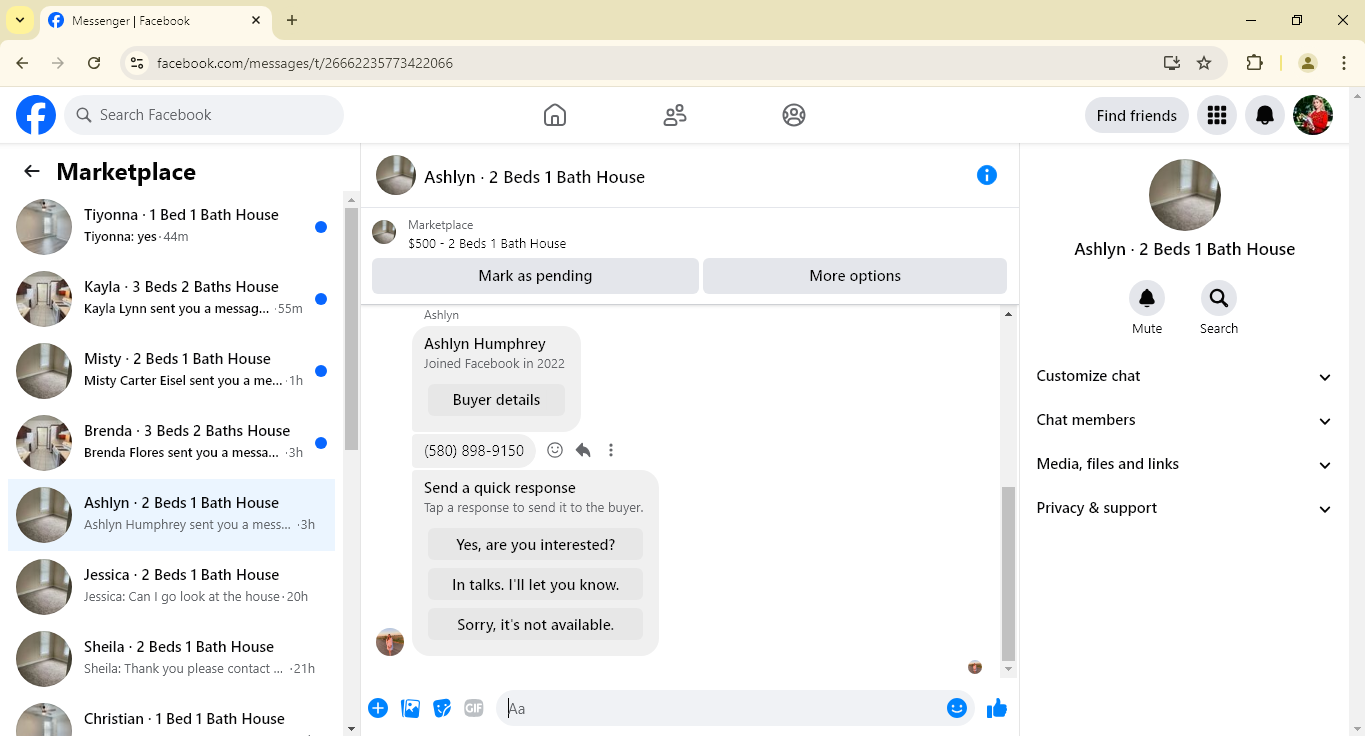Open a new browser tab
This screenshot has width=1365, height=736.
pos(292,20)
